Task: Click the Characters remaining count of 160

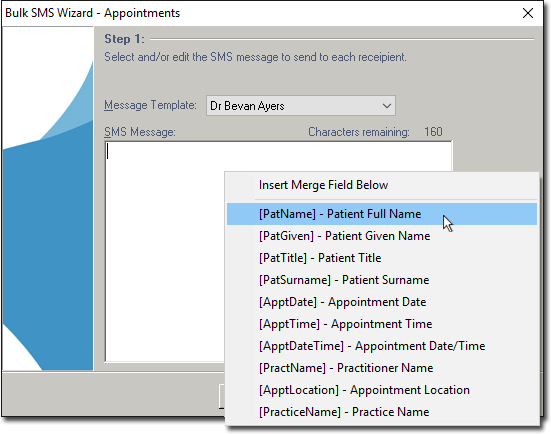Action: [433, 132]
